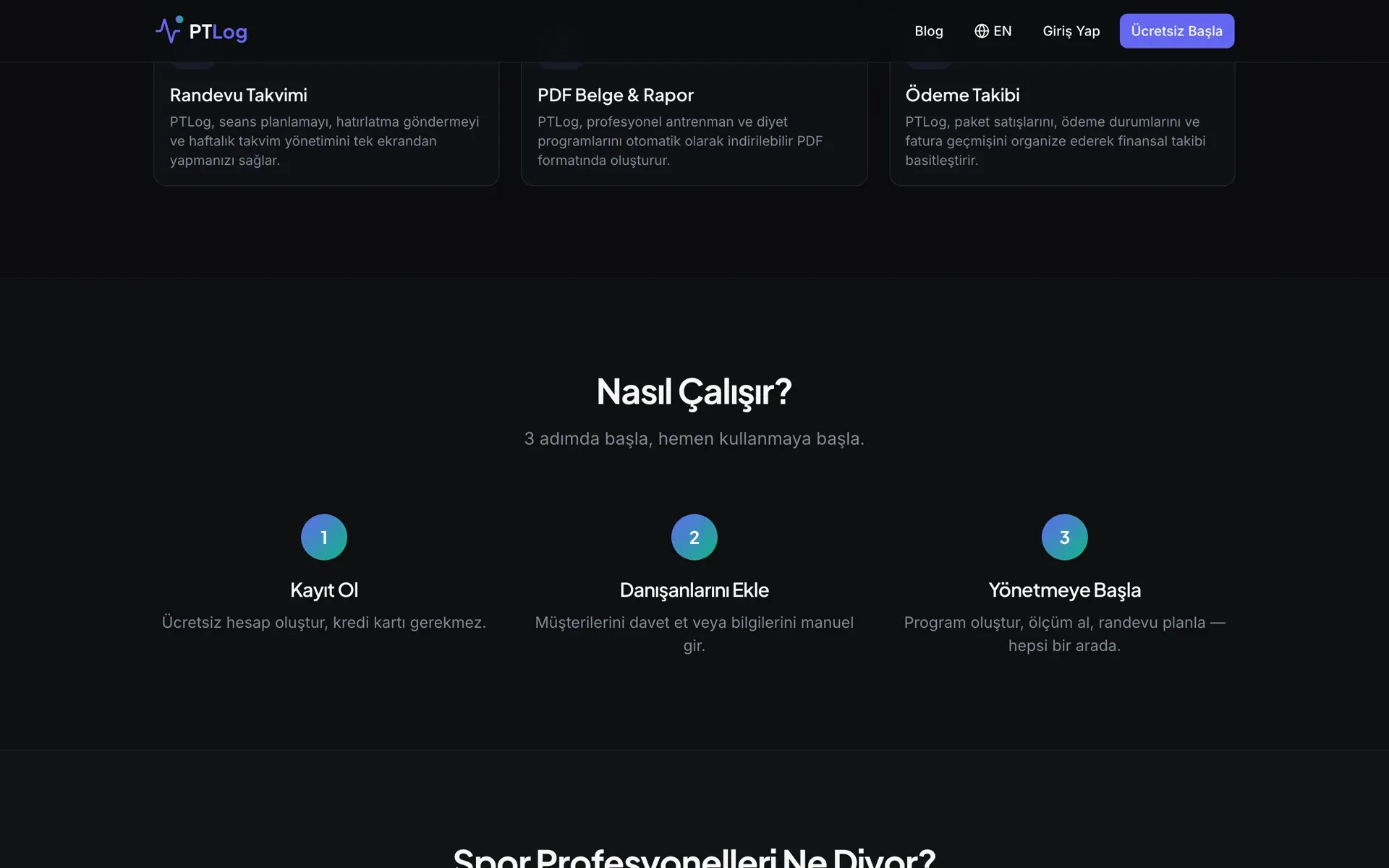1389x868 pixels.
Task: Switch language to EN
Action: tap(993, 31)
